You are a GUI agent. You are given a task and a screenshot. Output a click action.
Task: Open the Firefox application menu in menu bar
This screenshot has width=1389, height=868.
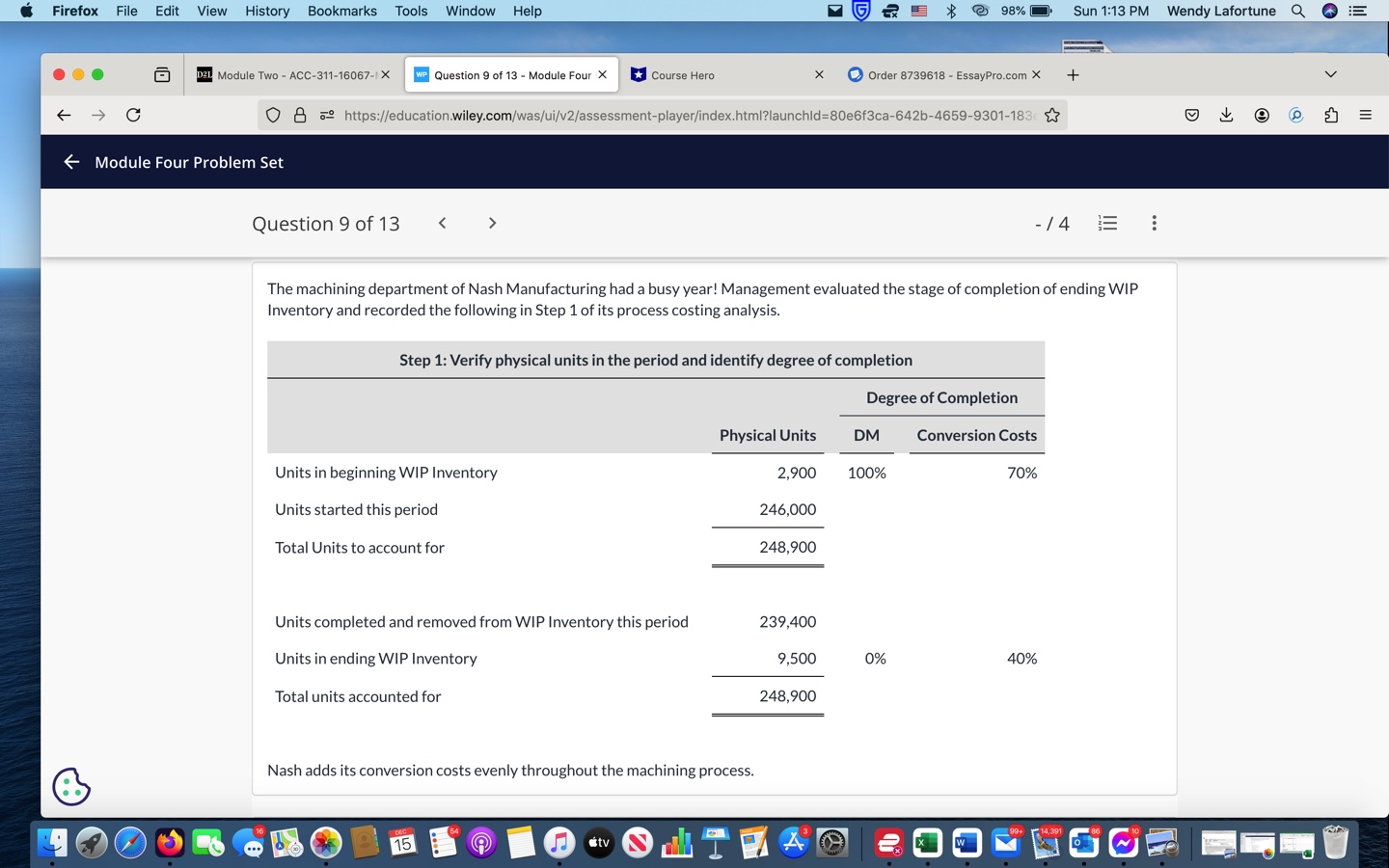[75, 11]
